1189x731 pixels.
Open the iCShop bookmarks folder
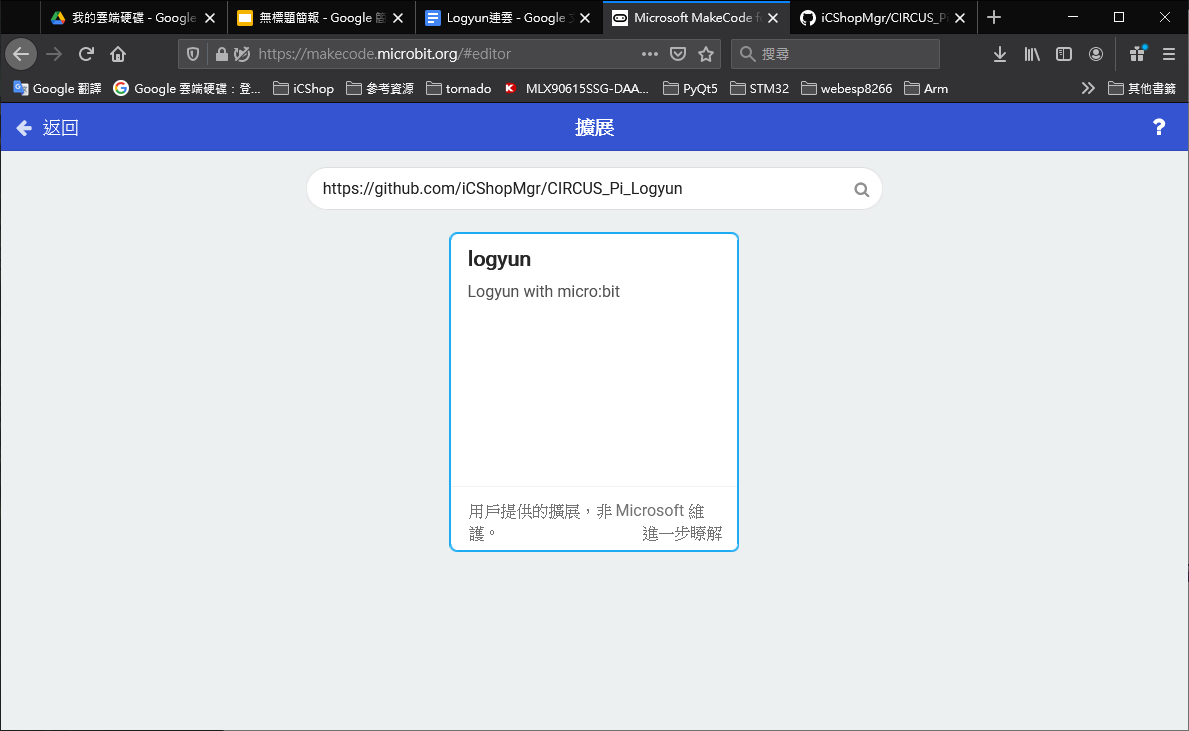pyautogui.click(x=303, y=89)
